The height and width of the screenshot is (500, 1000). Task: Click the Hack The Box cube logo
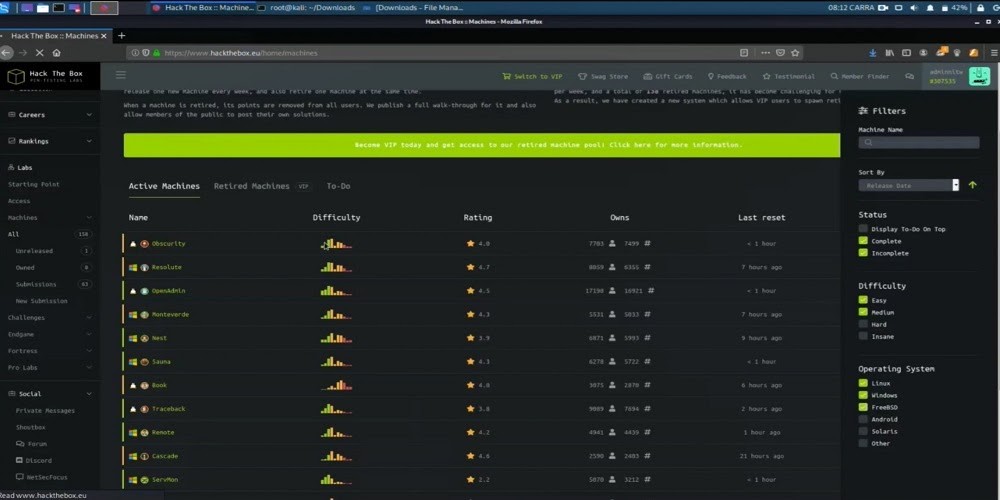(15, 77)
